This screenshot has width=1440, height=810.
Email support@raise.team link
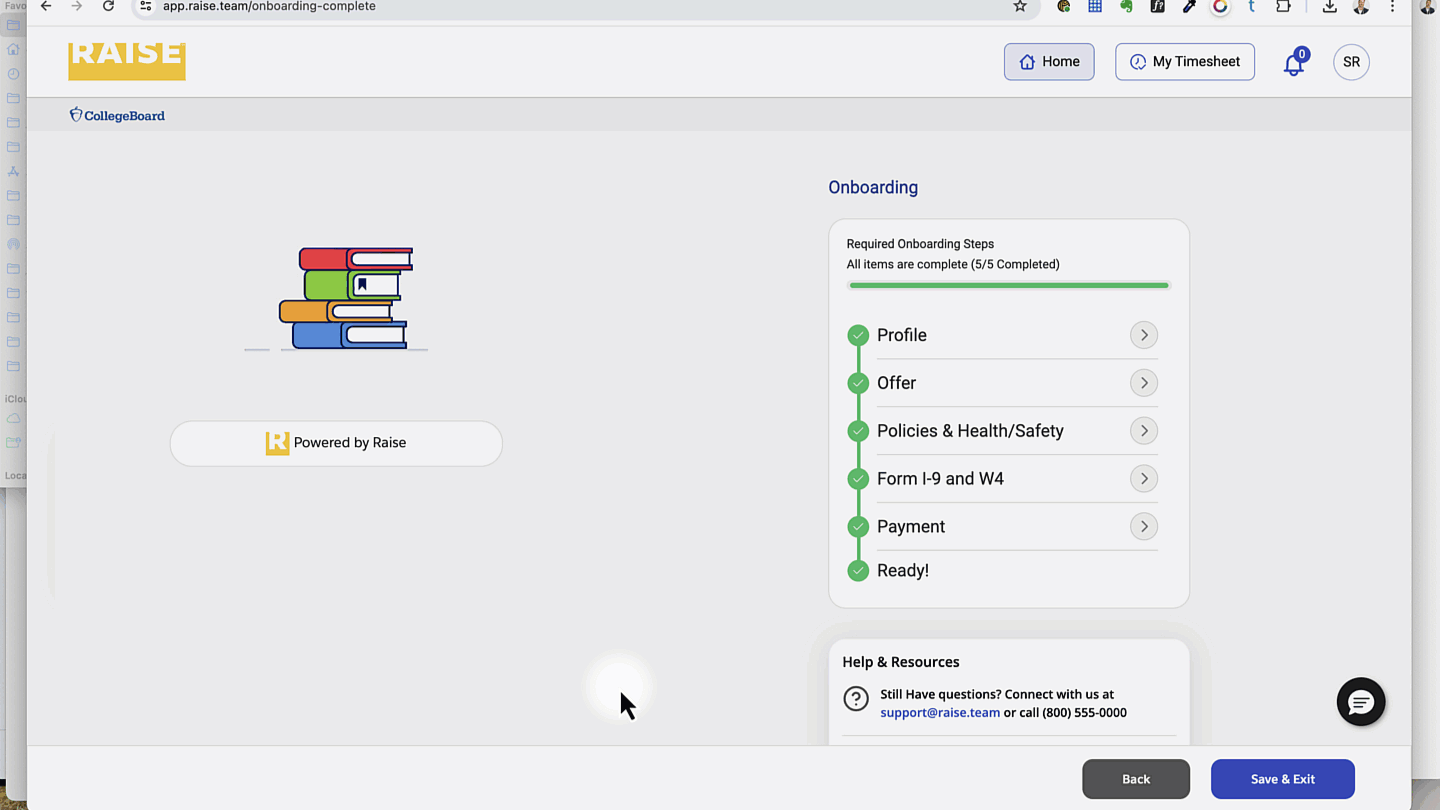coord(940,713)
